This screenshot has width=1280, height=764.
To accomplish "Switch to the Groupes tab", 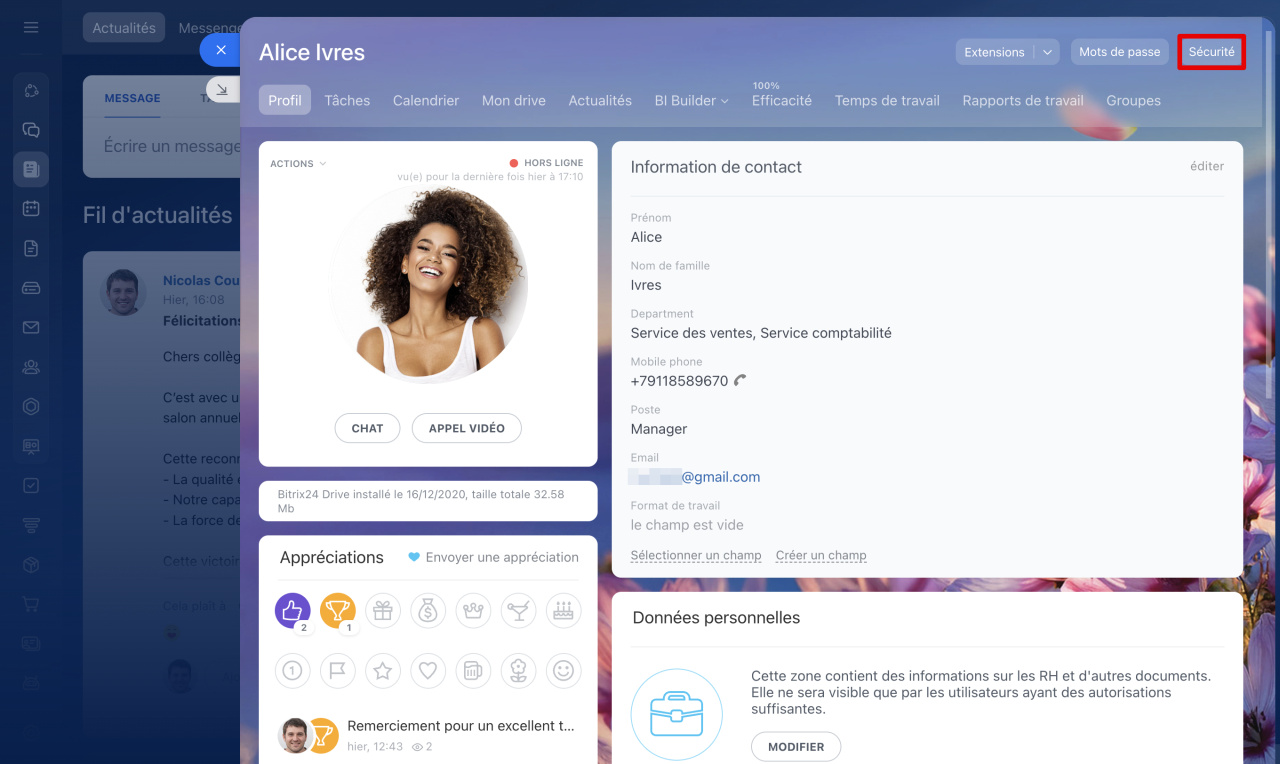I will point(1133,100).
